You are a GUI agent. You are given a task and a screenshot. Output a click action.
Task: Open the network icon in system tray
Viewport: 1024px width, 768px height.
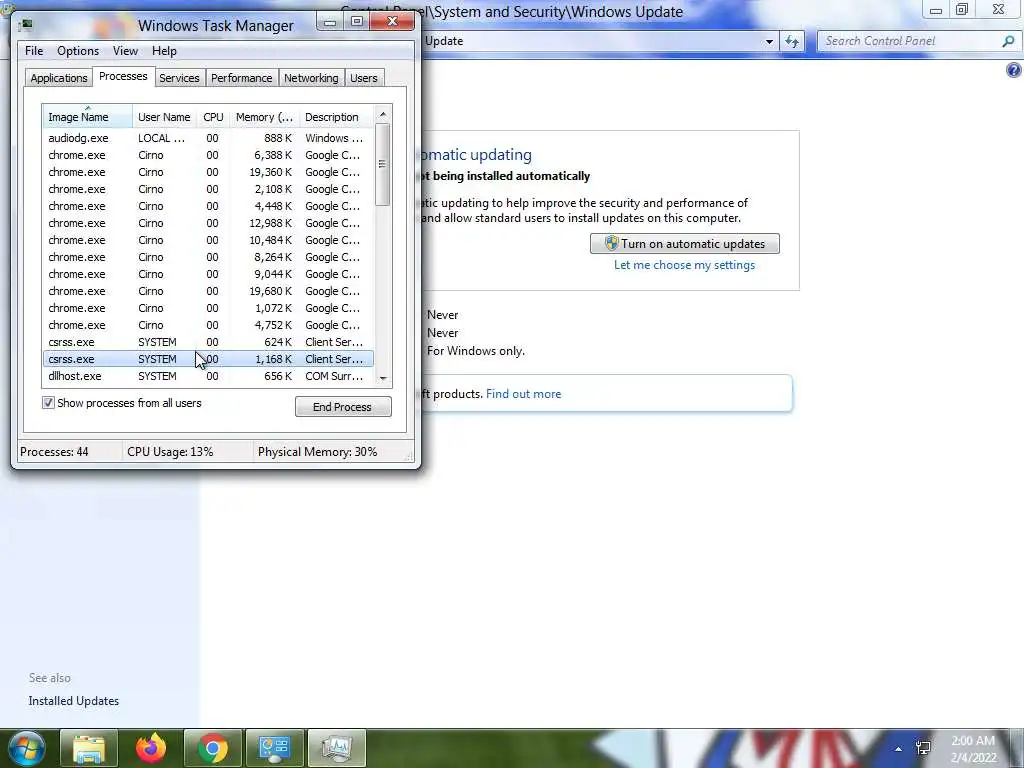pyautogui.click(x=923, y=748)
